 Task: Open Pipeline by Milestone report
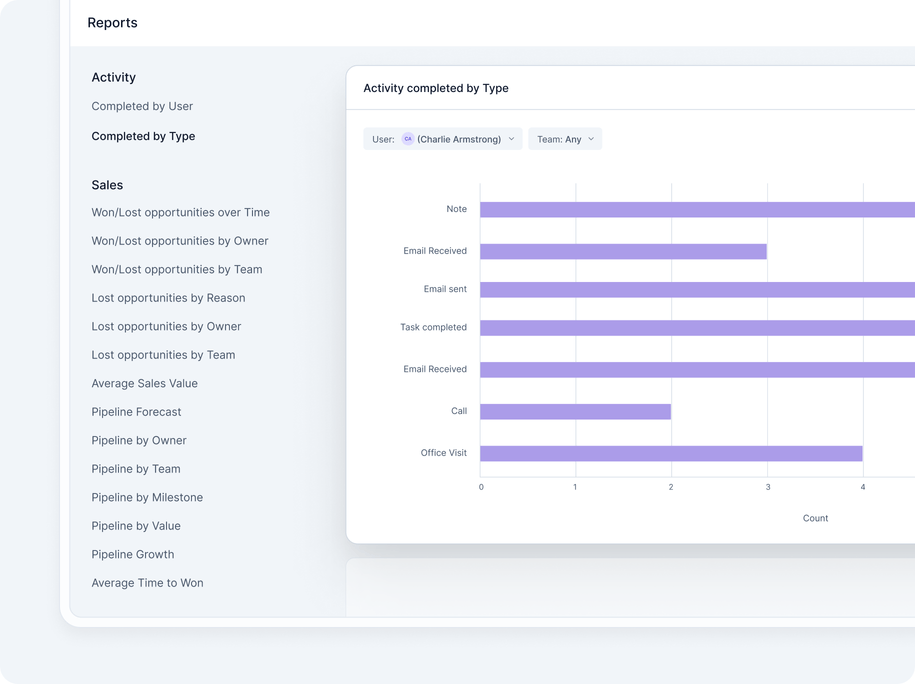click(x=147, y=497)
